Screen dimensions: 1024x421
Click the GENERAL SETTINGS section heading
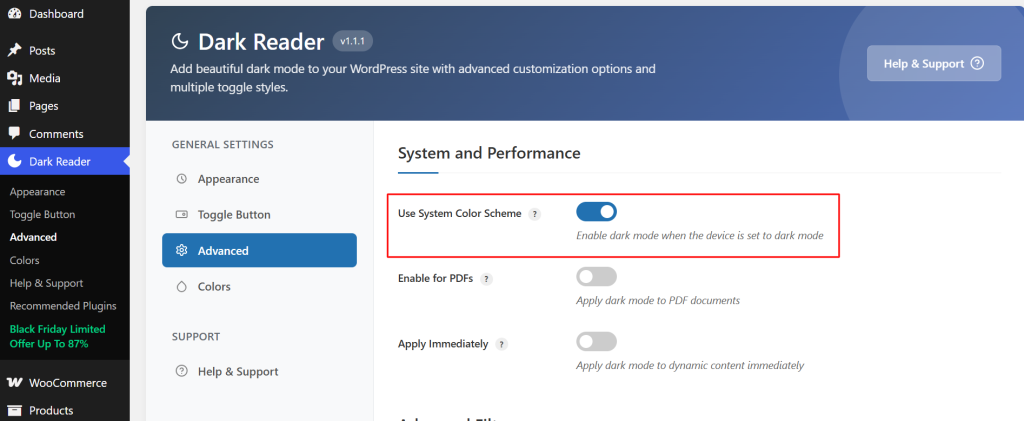(x=223, y=144)
